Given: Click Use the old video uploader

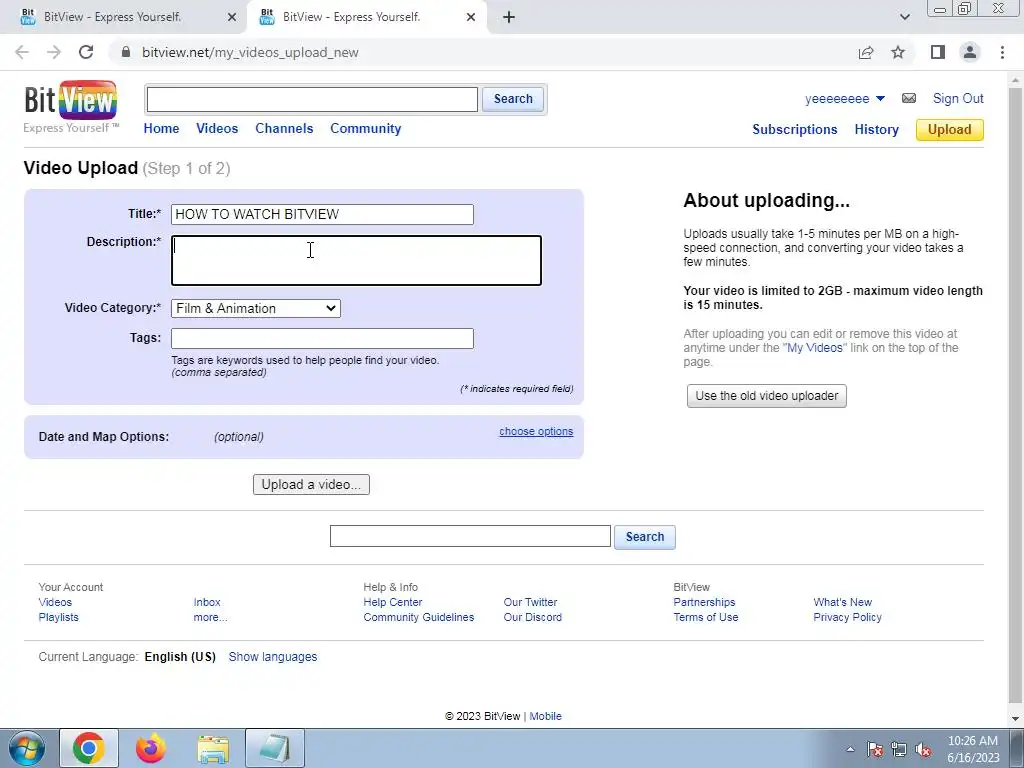Looking at the screenshot, I should point(767,396).
